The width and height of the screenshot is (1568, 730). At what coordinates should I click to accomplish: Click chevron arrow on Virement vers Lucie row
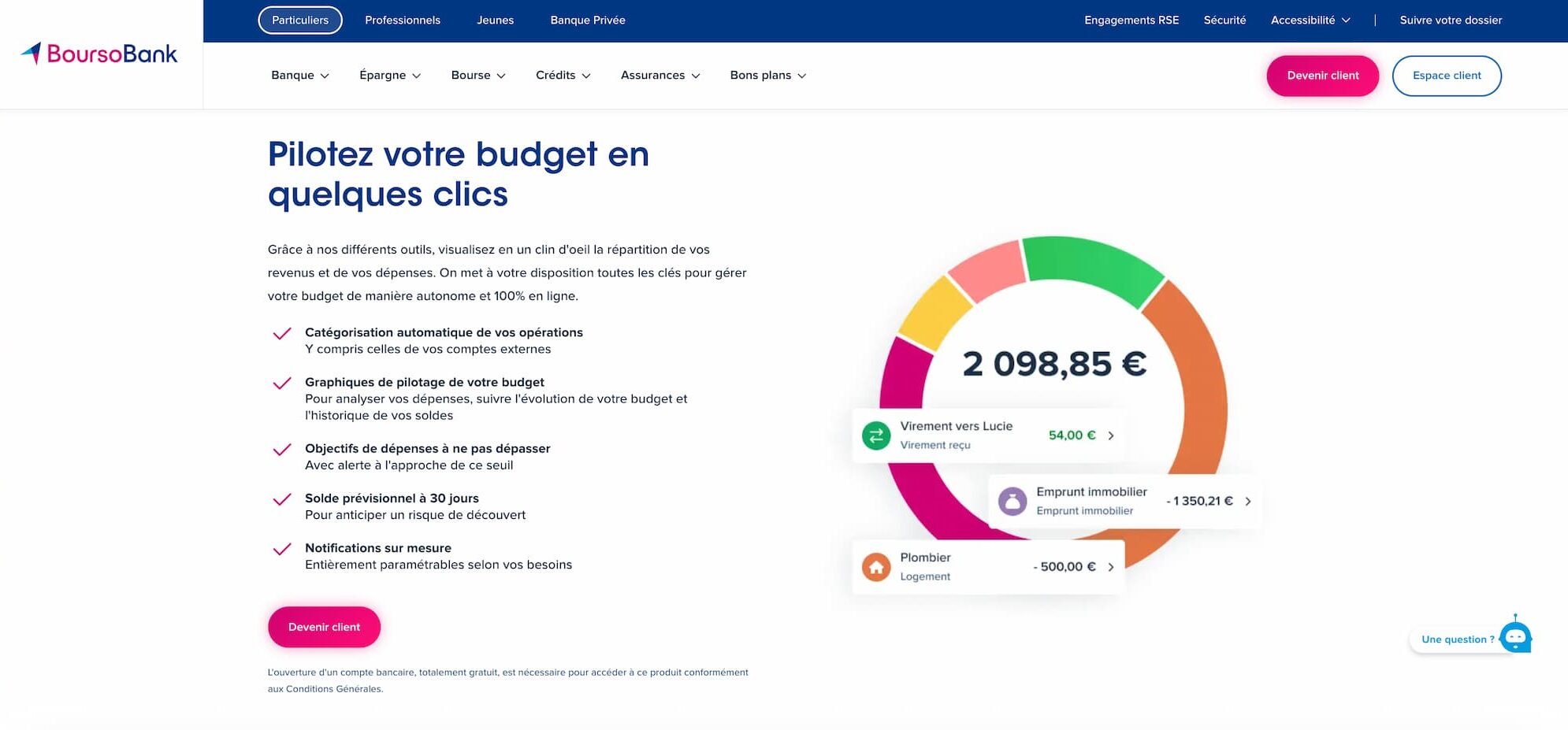pyautogui.click(x=1111, y=435)
